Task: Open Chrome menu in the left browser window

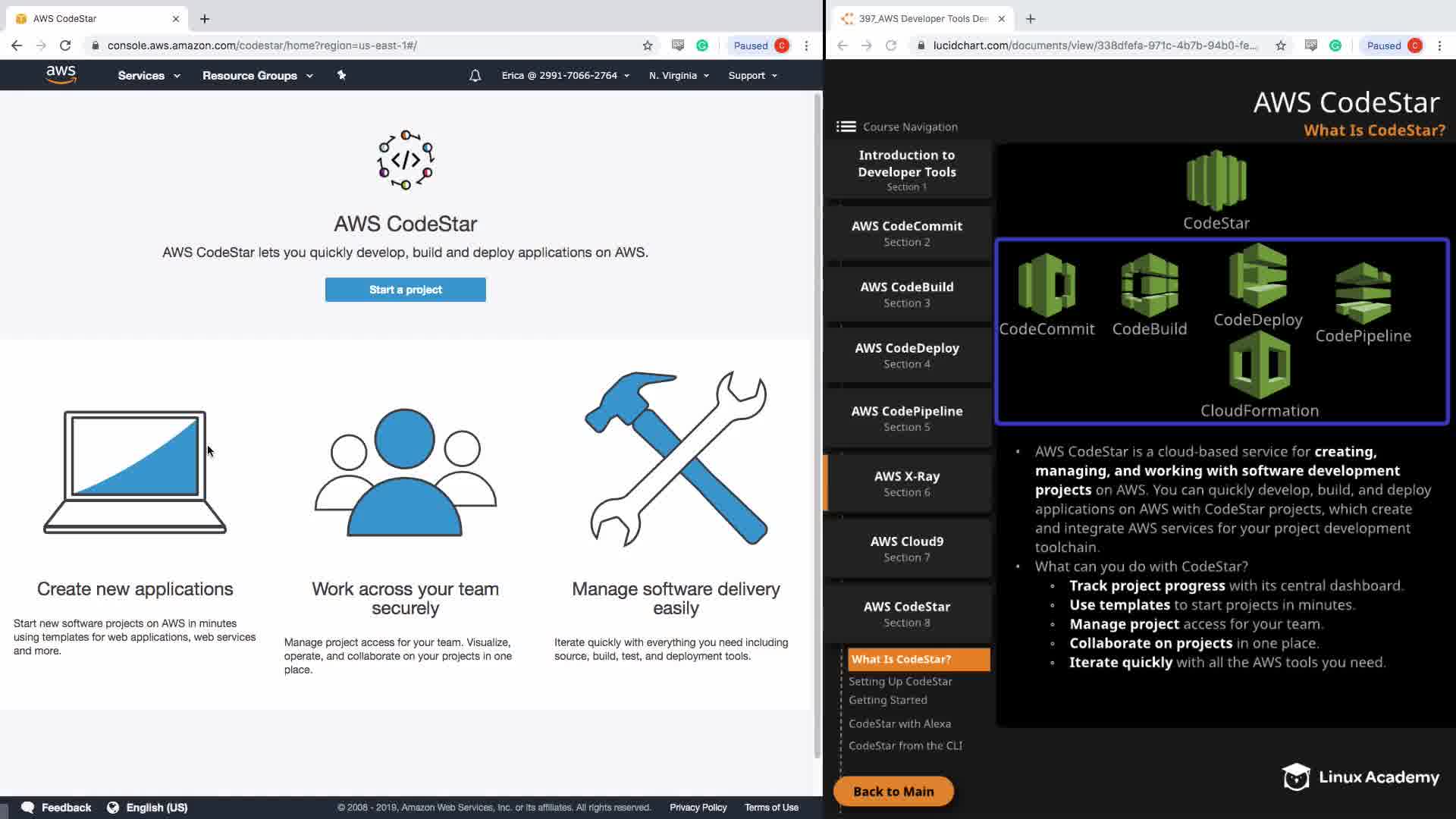Action: point(807,45)
